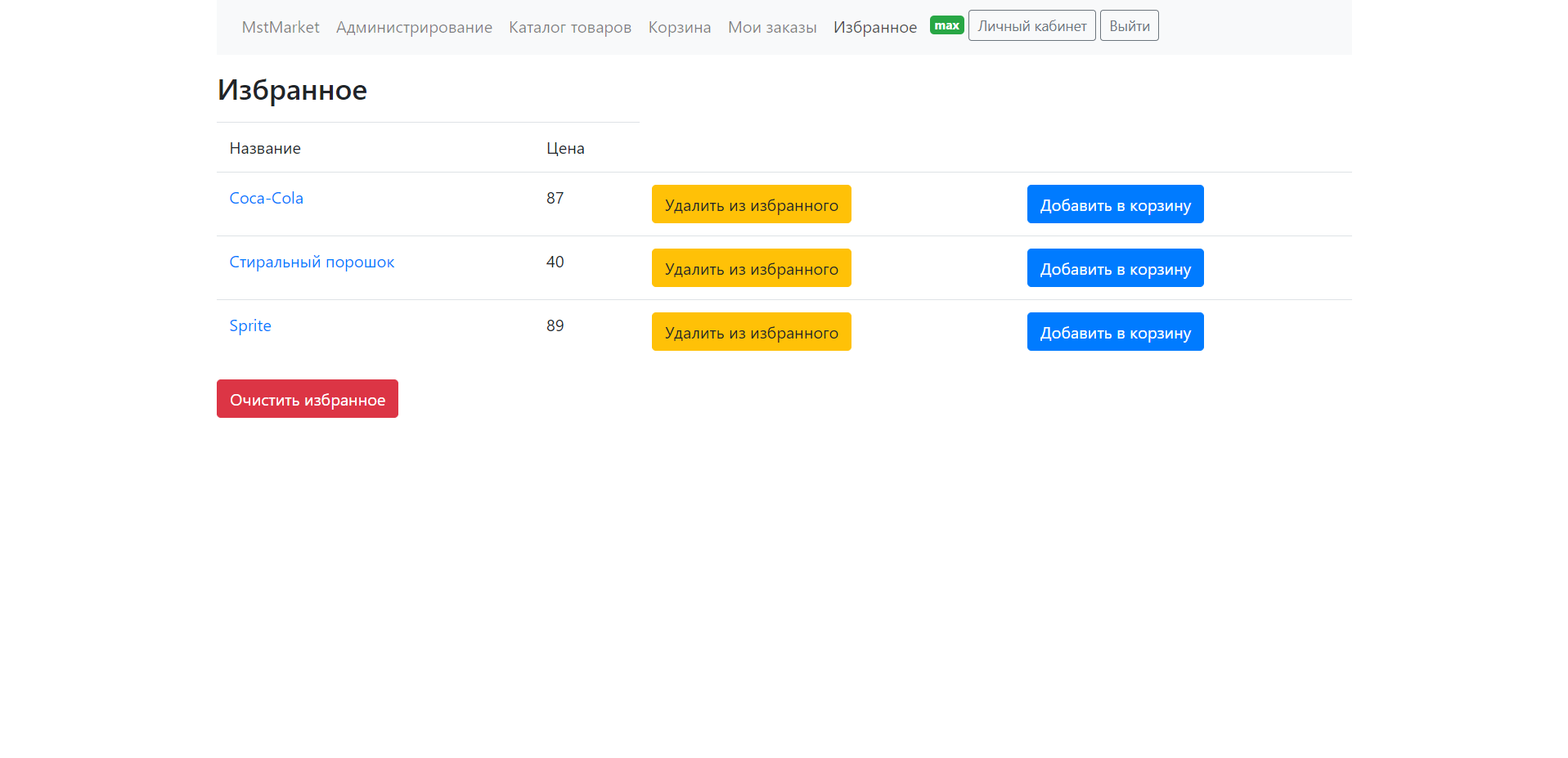Viewport: 1568px width, 758px height.
Task: Add Sprite to the cart
Action: [x=1116, y=332]
